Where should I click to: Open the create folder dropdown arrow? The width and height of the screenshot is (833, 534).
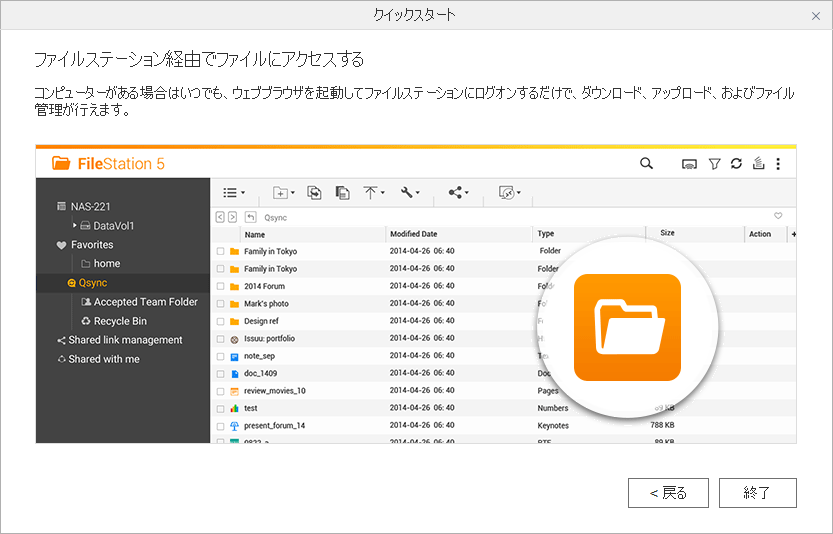point(293,193)
